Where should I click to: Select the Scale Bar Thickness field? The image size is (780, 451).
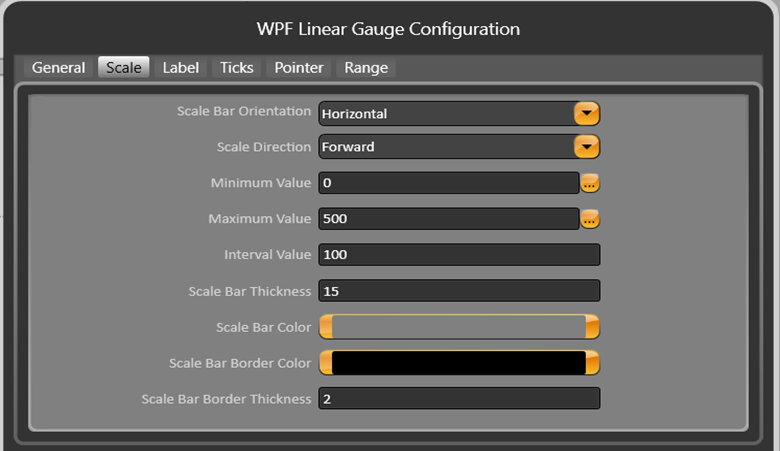[x=458, y=291]
